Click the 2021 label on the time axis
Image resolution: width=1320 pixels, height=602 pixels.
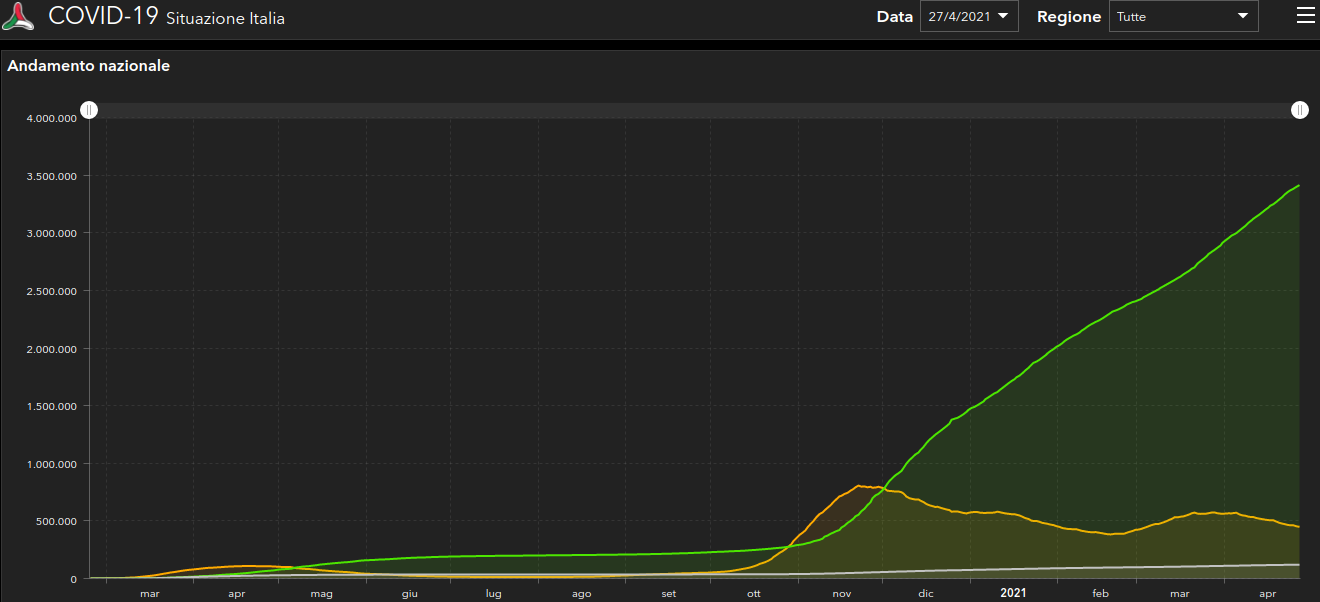1013,593
